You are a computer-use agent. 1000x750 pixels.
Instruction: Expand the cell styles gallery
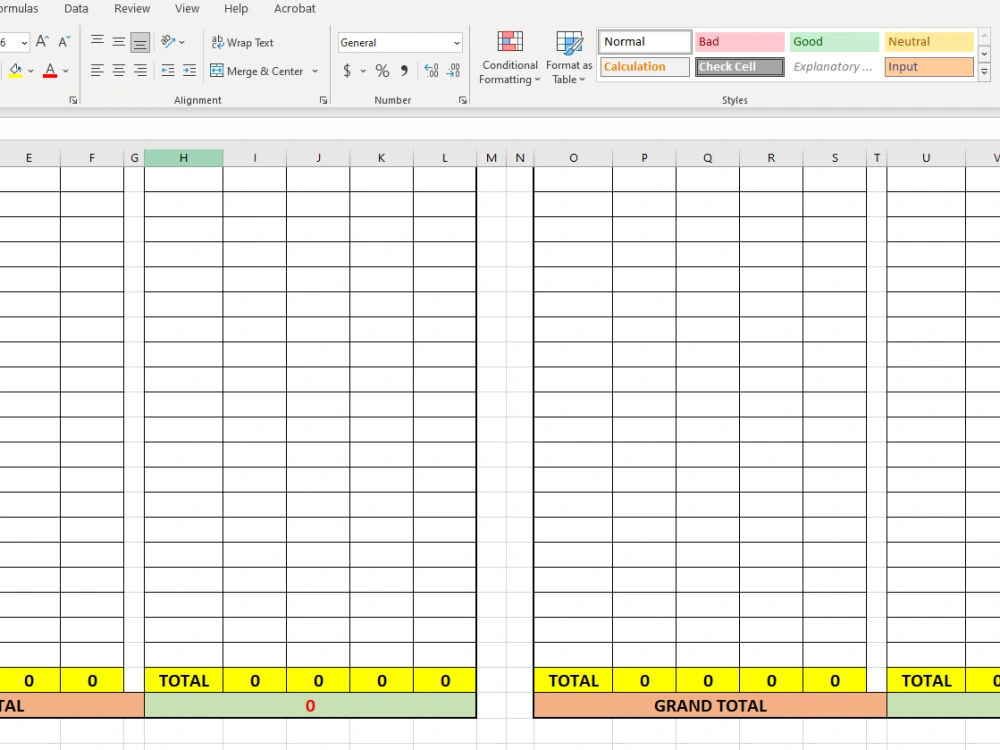984,72
